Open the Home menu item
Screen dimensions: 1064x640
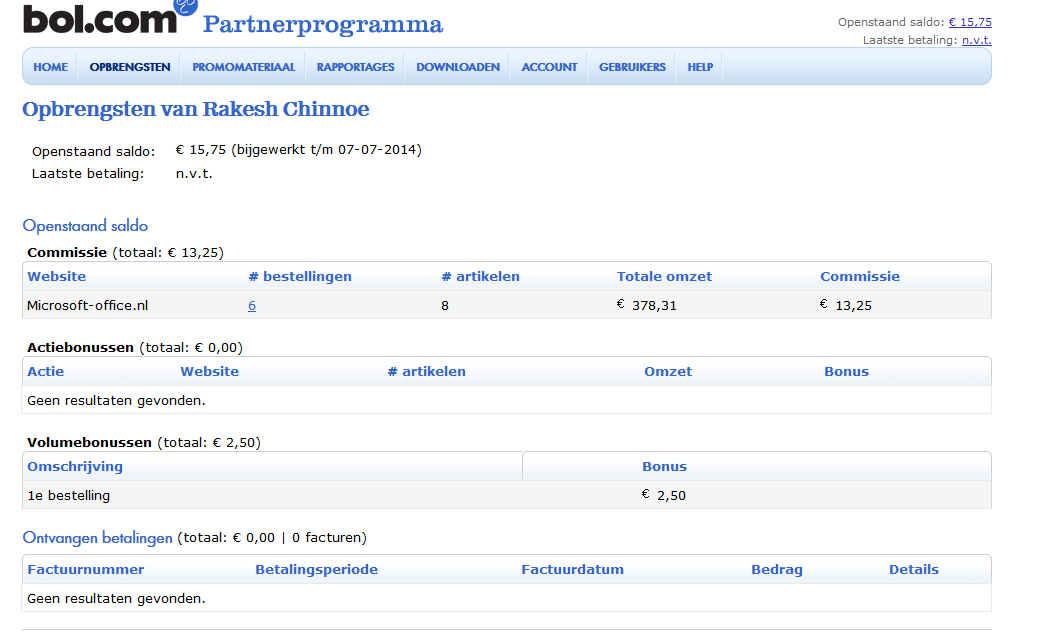pos(50,67)
